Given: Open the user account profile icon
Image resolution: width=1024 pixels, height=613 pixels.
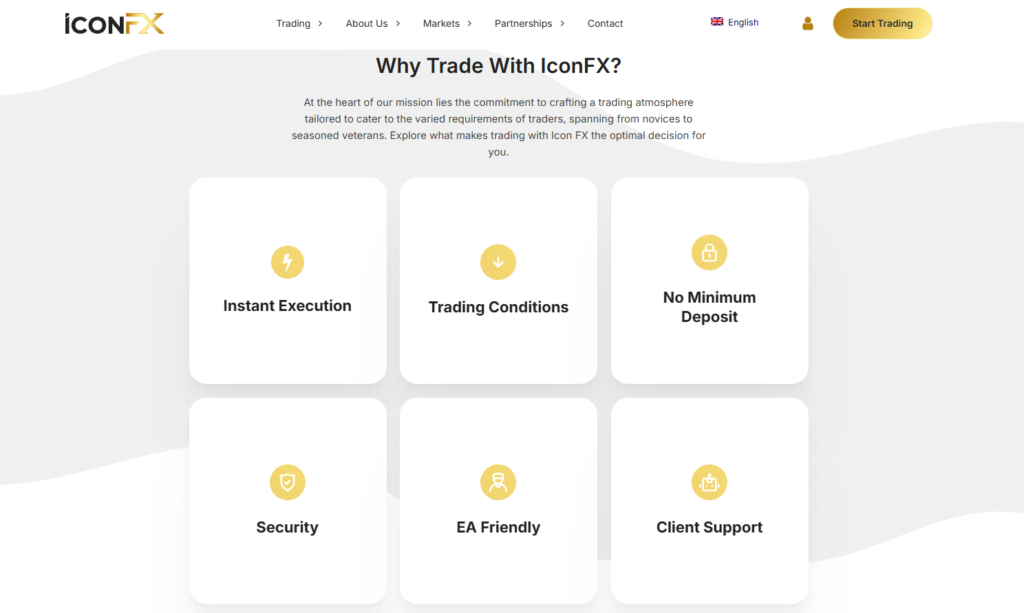Looking at the screenshot, I should point(808,23).
